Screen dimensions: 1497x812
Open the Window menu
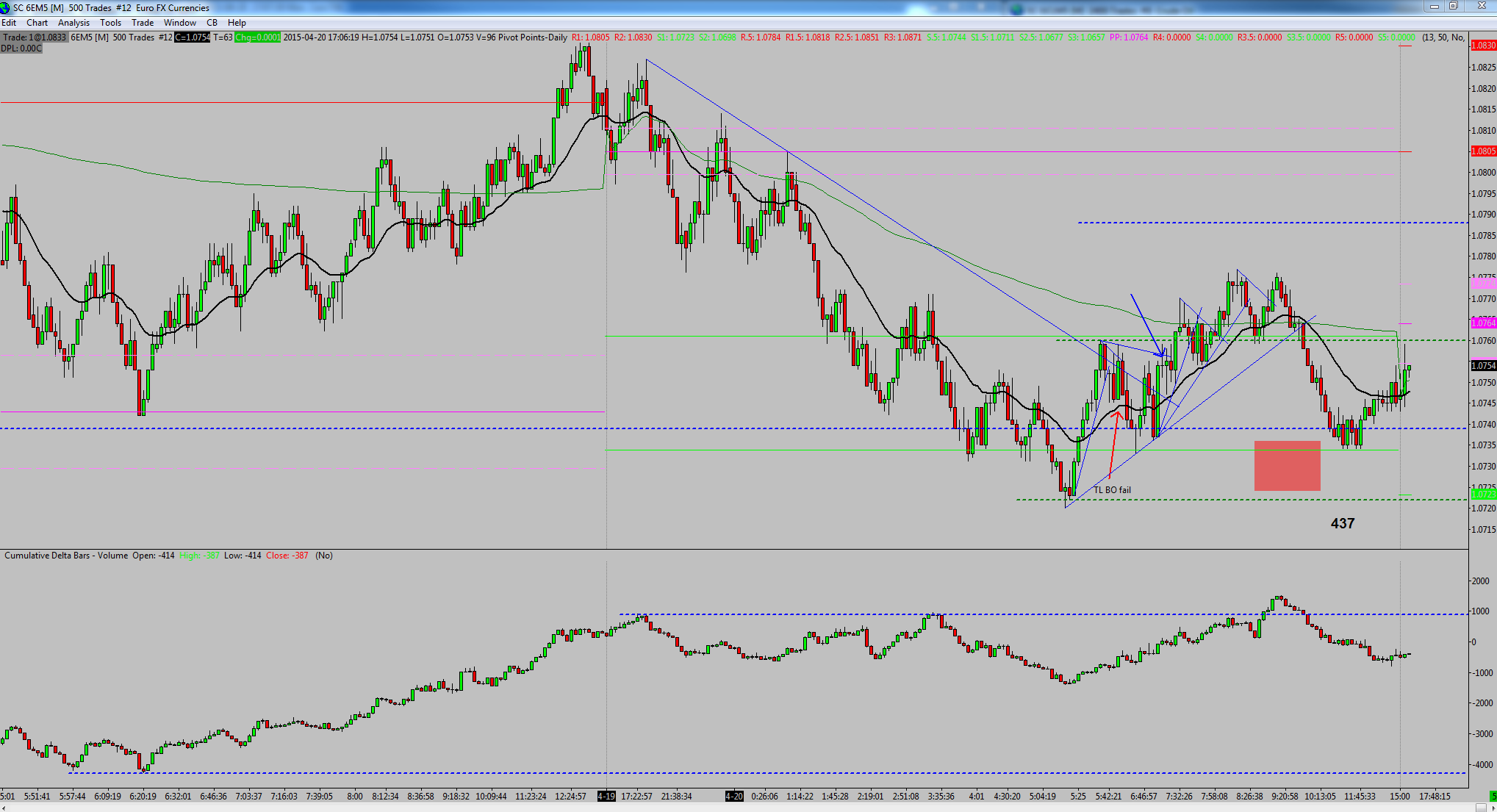(x=180, y=23)
